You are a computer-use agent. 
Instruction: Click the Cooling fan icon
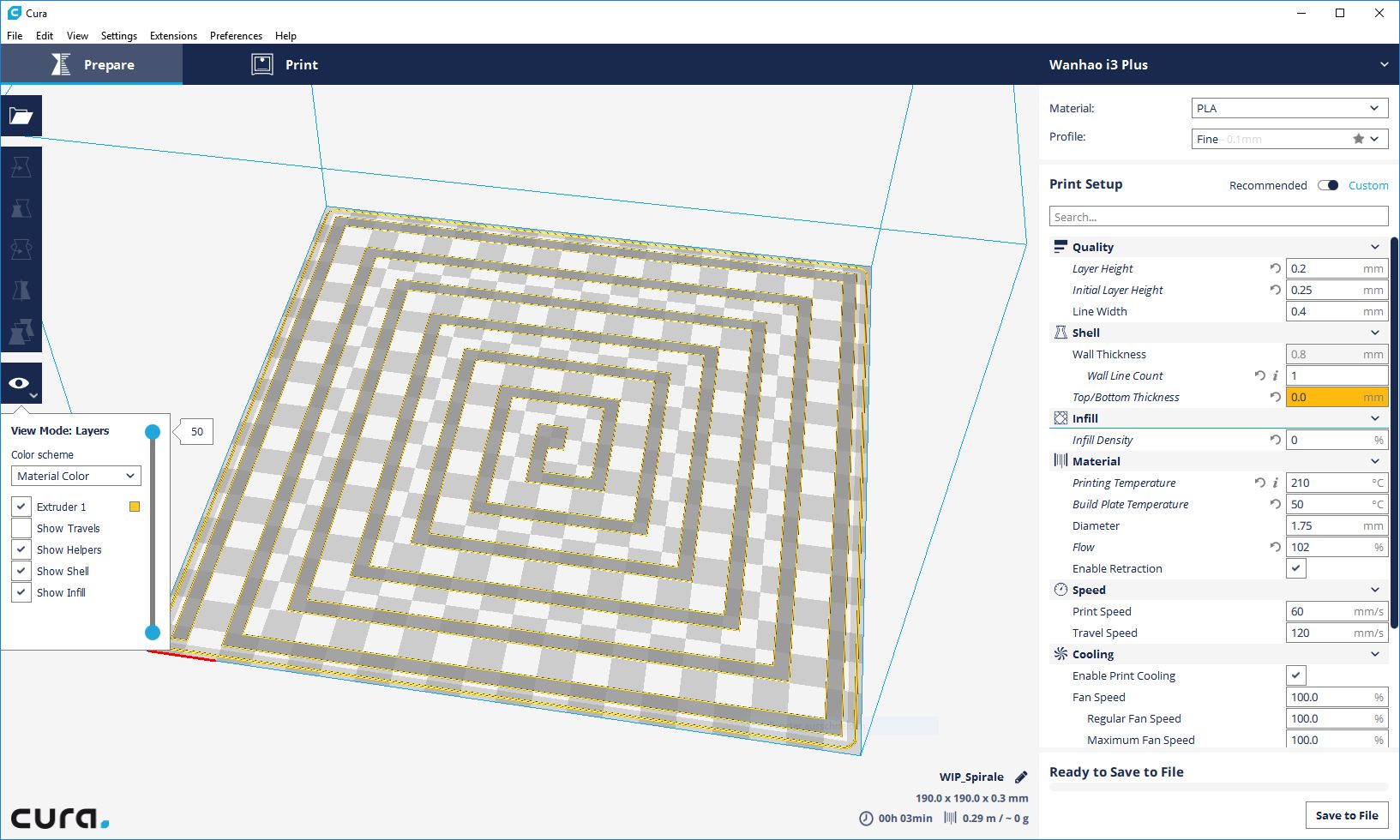(1061, 654)
